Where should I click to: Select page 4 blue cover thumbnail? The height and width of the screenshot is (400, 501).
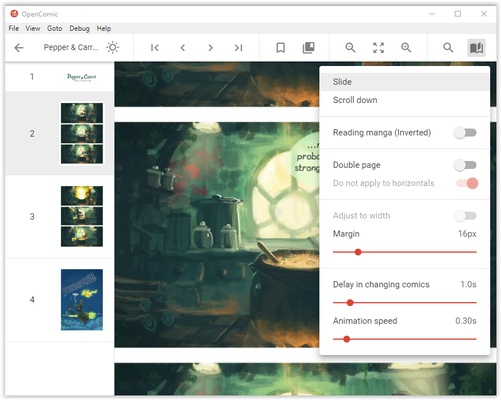tap(82, 300)
